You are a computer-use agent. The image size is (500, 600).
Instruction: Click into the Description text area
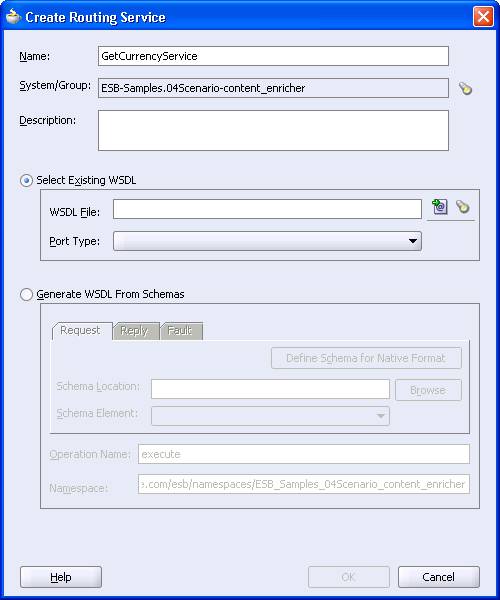point(273,130)
